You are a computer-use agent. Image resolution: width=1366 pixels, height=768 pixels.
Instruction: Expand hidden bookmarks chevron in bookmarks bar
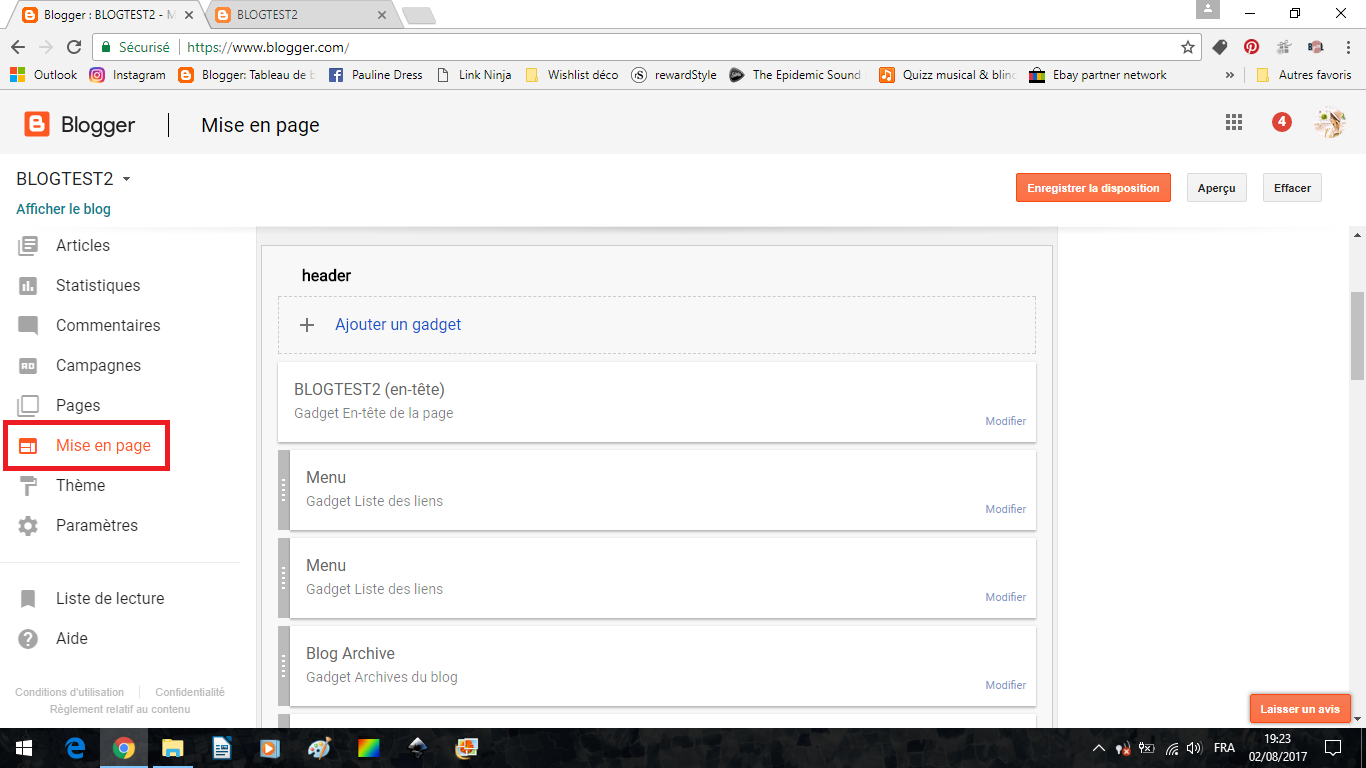1230,75
